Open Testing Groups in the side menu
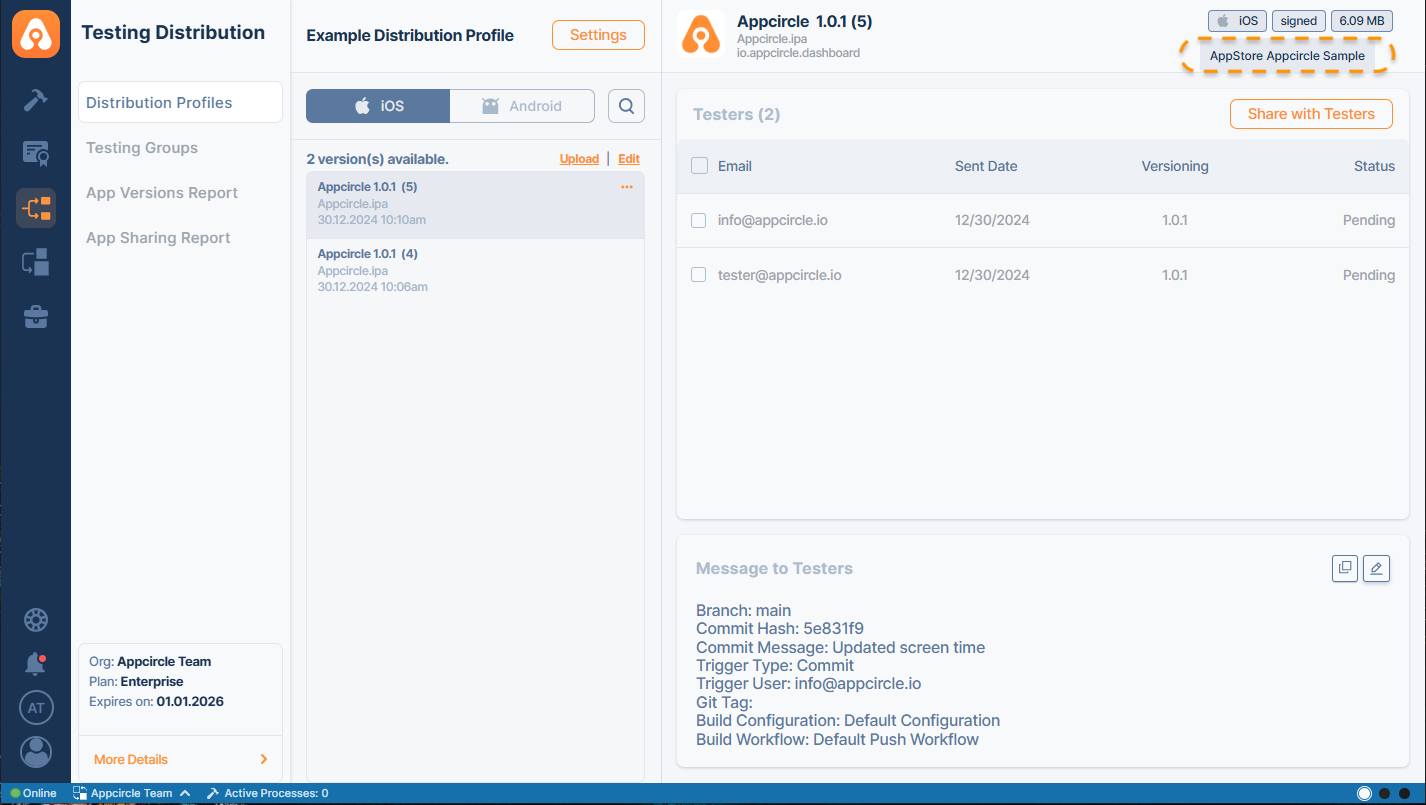Viewport: 1426px width, 805px height. point(142,148)
